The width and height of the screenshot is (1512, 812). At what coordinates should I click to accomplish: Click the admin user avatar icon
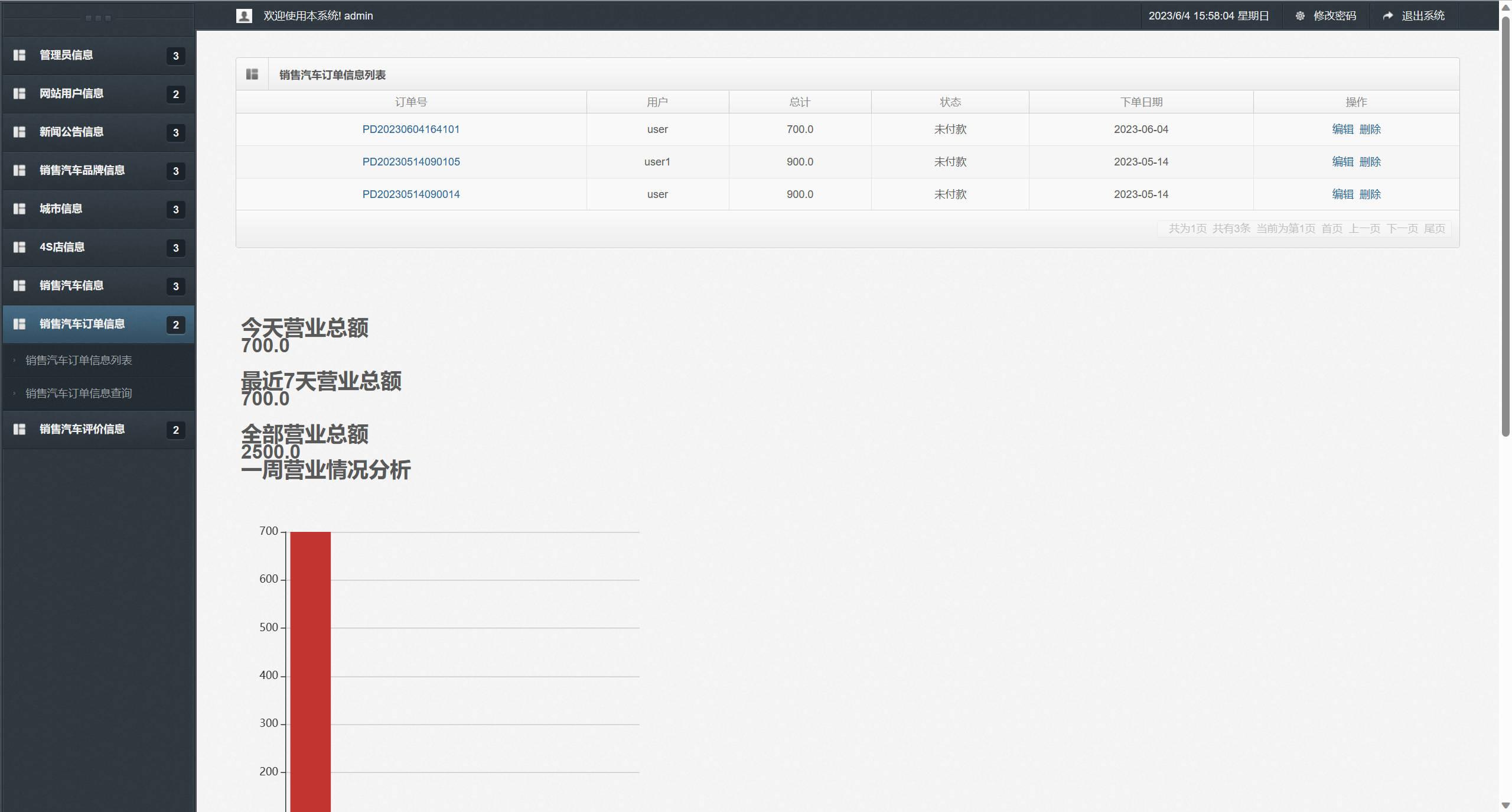pos(244,16)
